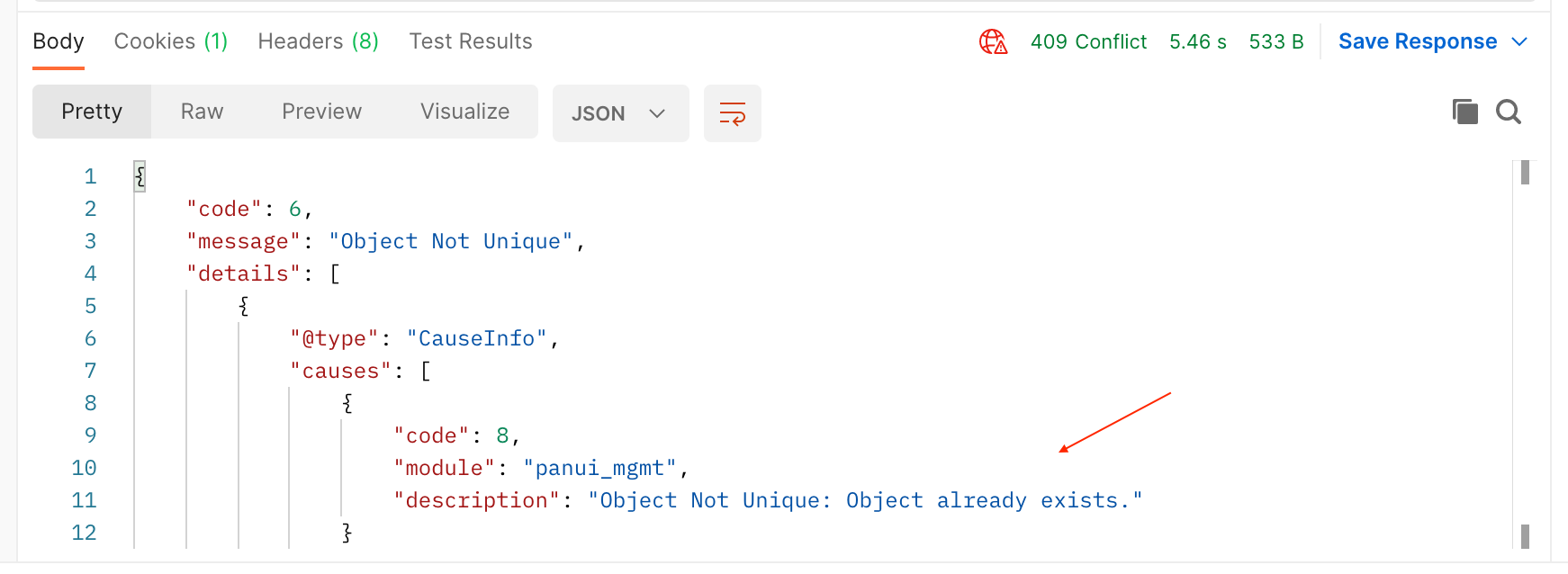The width and height of the screenshot is (1568, 574).
Task: Expand the Save Response chevron arrow
Action: tap(1519, 41)
